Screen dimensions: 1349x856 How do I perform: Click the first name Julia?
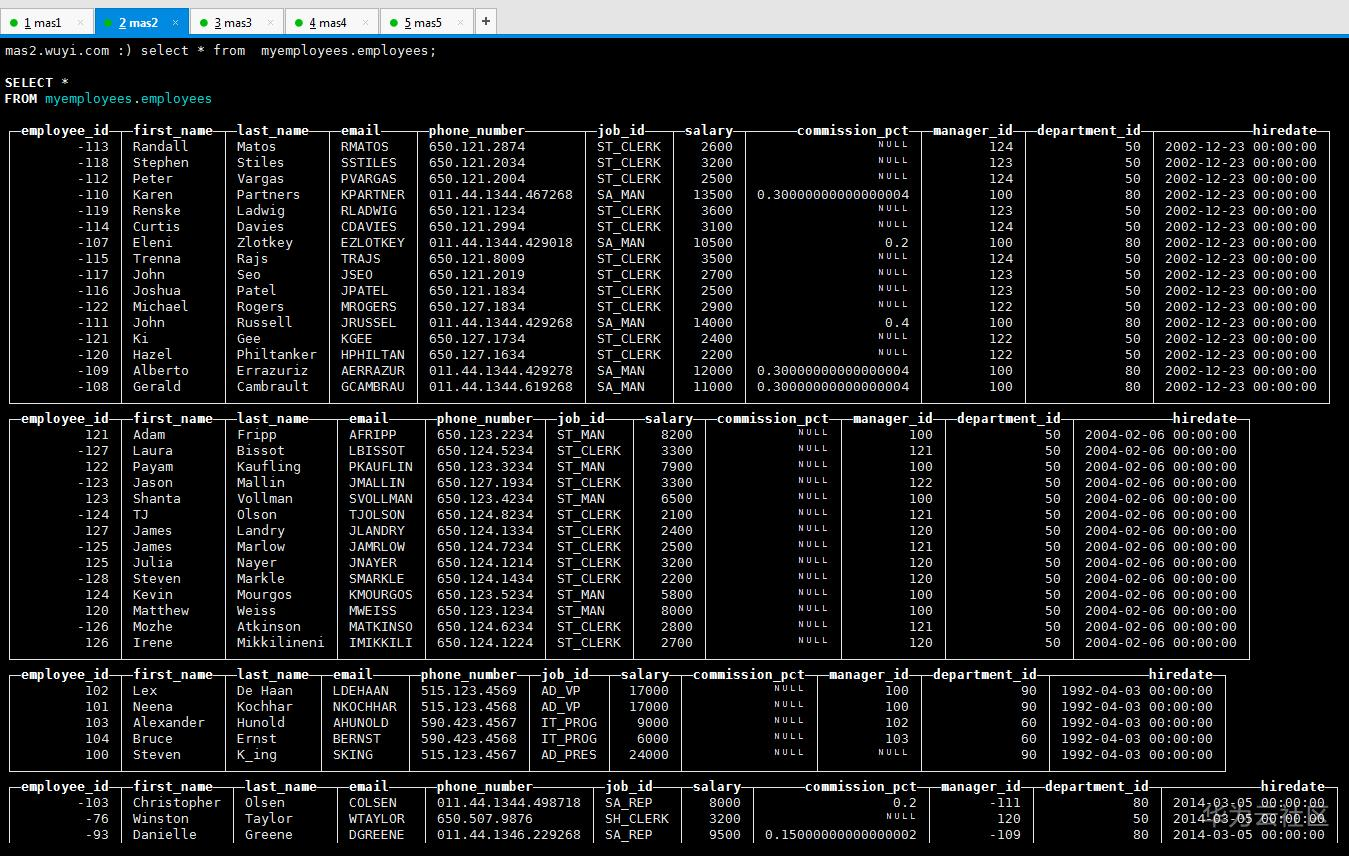[x=152, y=563]
